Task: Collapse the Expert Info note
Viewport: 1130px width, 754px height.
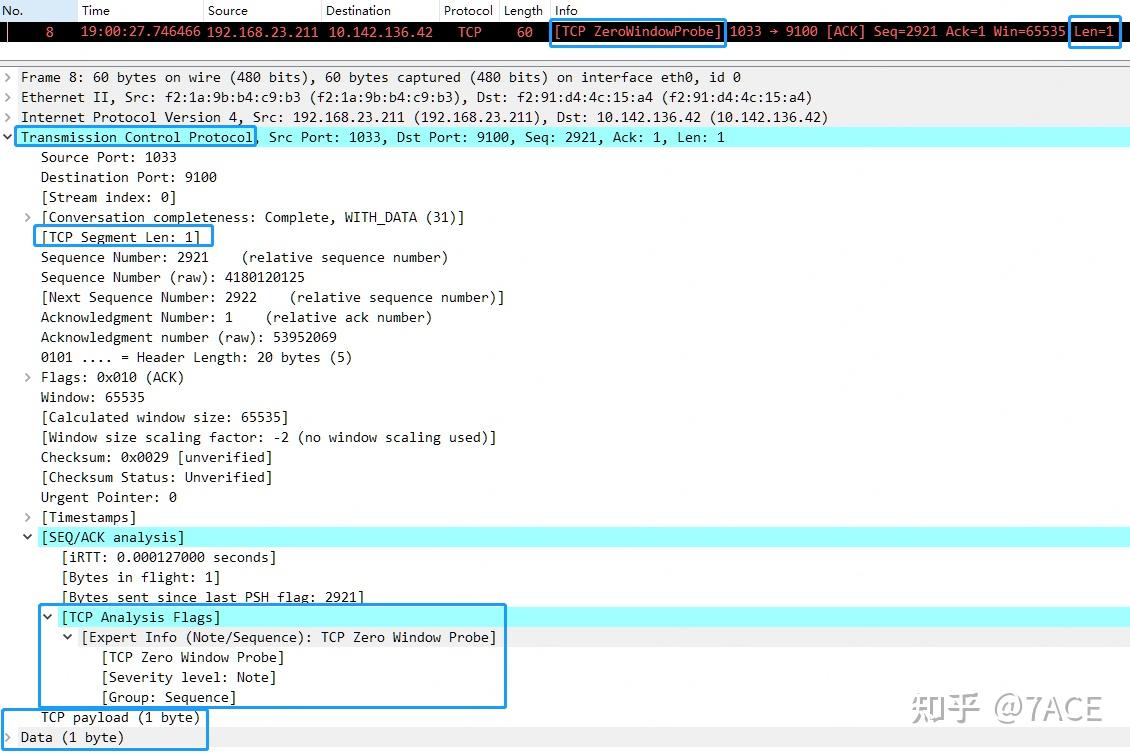Action: coord(68,637)
